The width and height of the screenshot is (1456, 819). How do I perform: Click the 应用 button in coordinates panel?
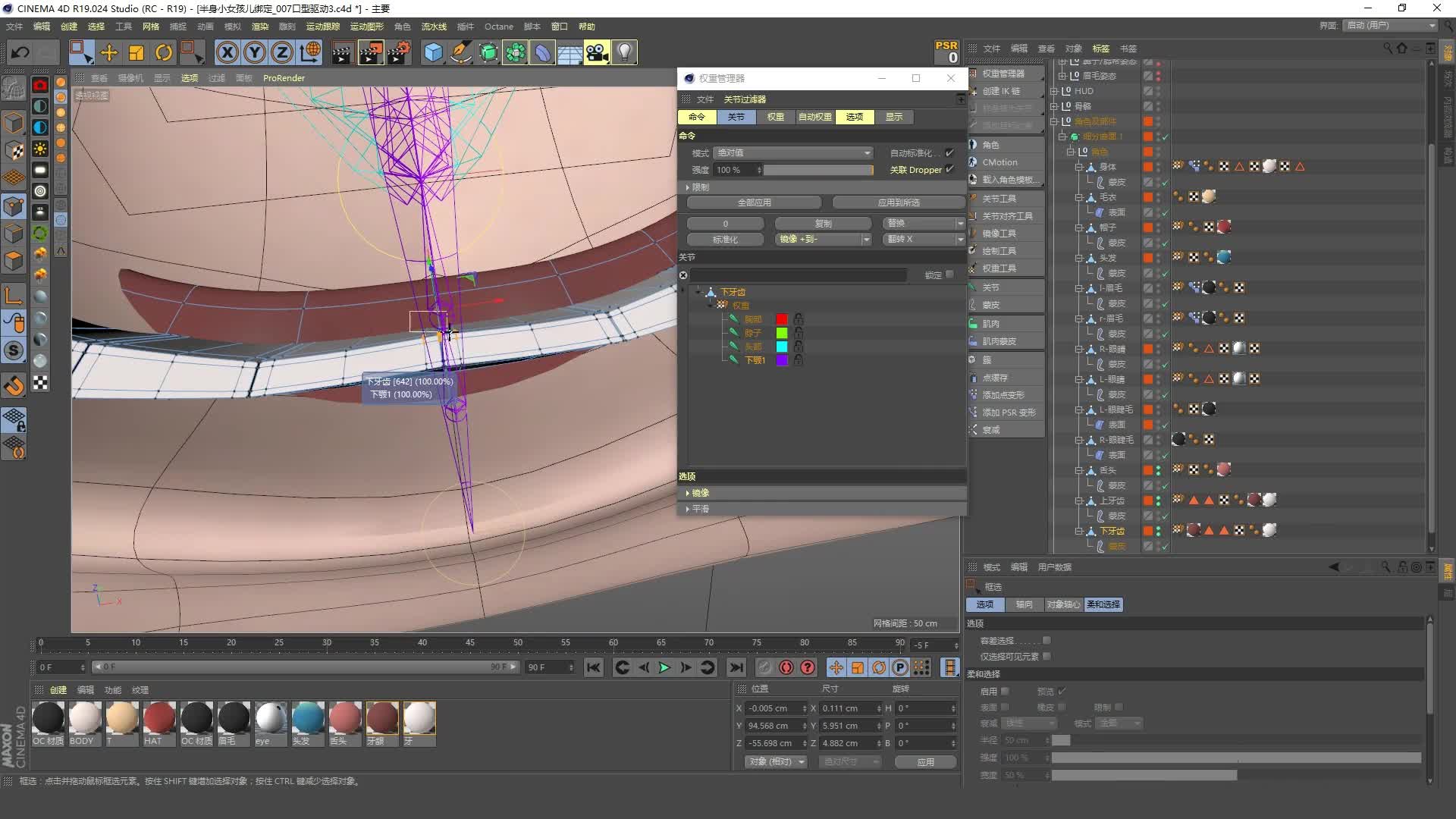point(925,762)
